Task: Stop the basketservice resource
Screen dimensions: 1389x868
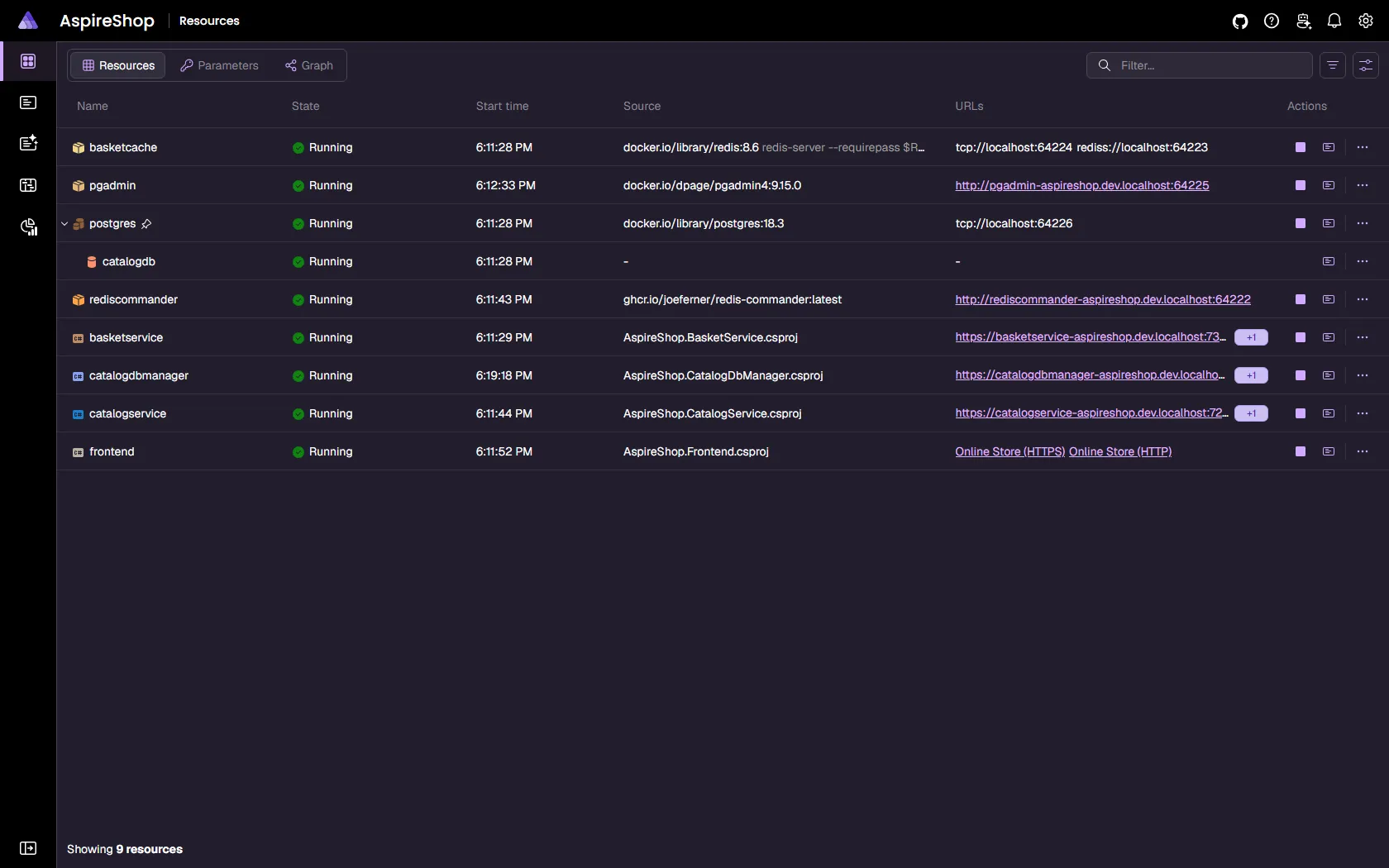Action: [1301, 337]
